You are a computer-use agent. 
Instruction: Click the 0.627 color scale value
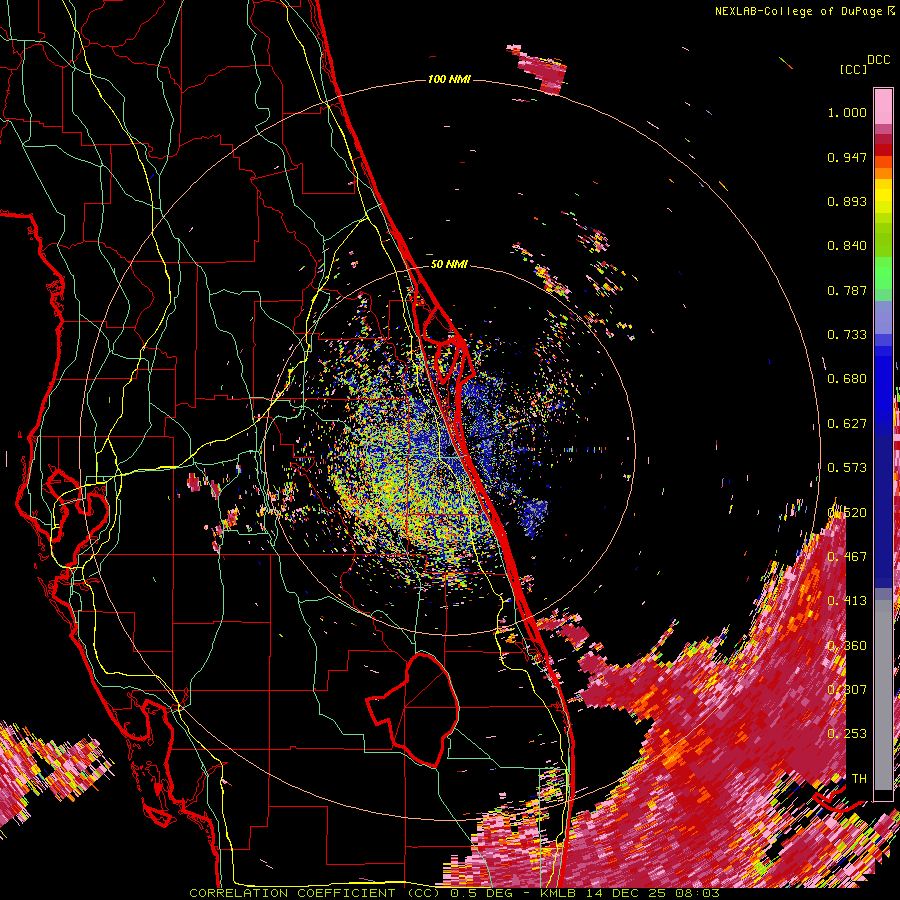pos(847,424)
